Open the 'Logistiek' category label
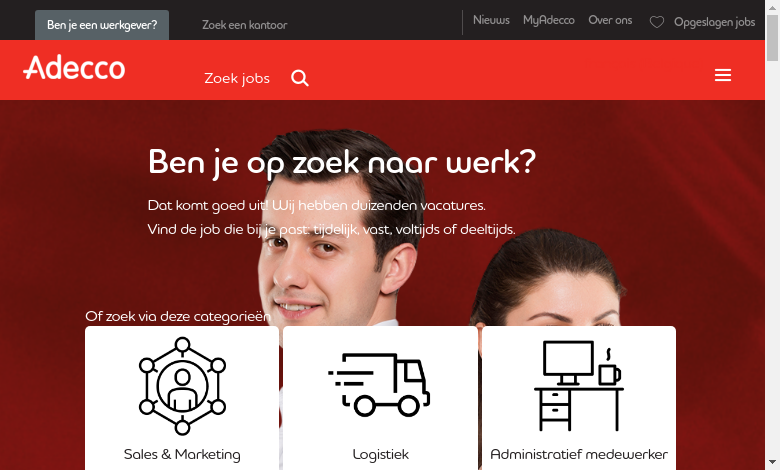This screenshot has width=780, height=470. (381, 455)
